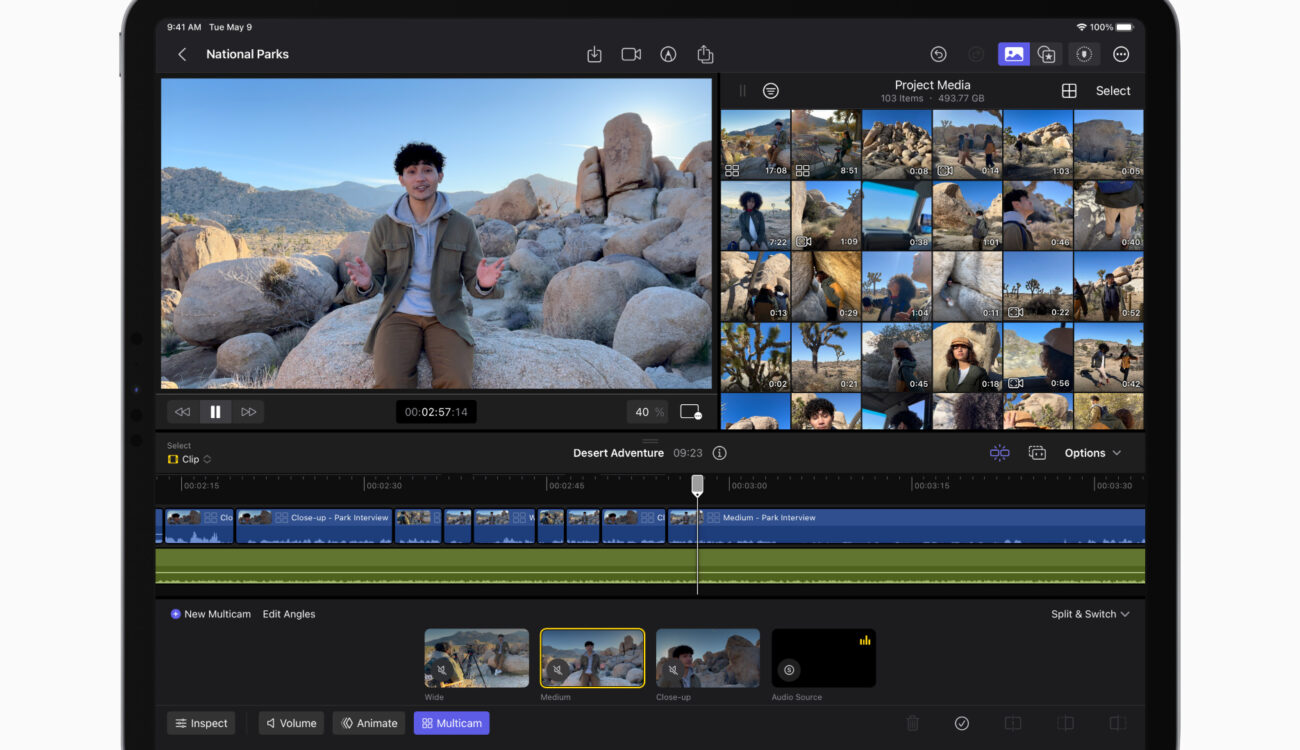Image resolution: width=1300 pixels, height=750 pixels.
Task: Select the Audio Source angle
Action: click(824, 658)
